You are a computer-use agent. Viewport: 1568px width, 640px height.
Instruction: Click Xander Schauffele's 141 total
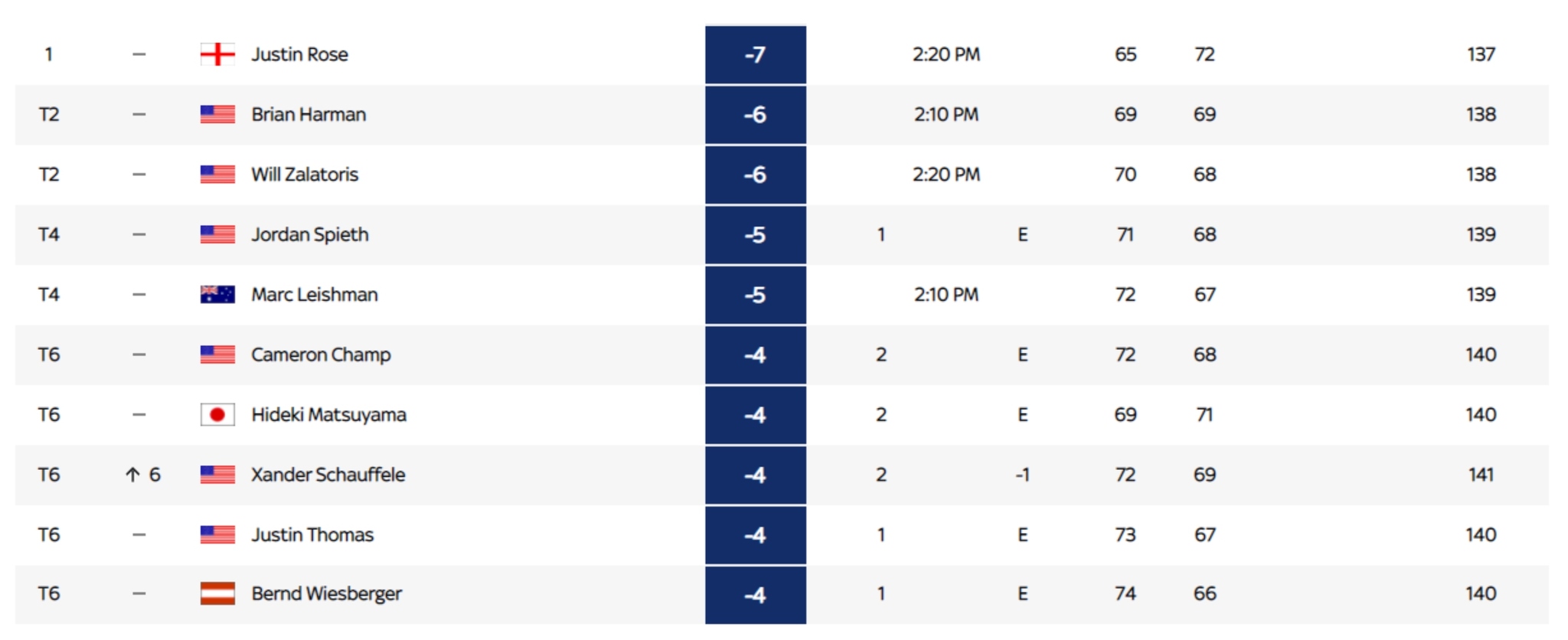coord(1481,475)
